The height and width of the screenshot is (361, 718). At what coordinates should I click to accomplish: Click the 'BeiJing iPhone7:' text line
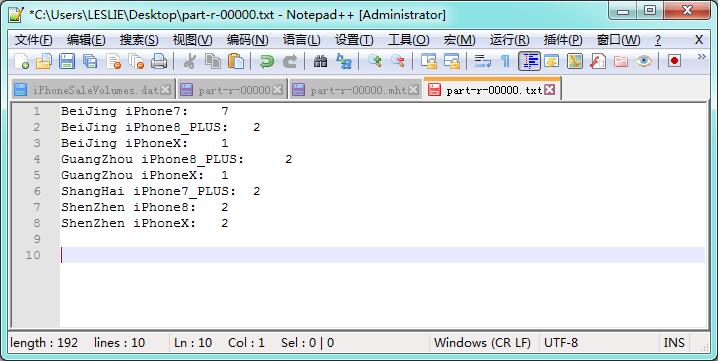124,111
